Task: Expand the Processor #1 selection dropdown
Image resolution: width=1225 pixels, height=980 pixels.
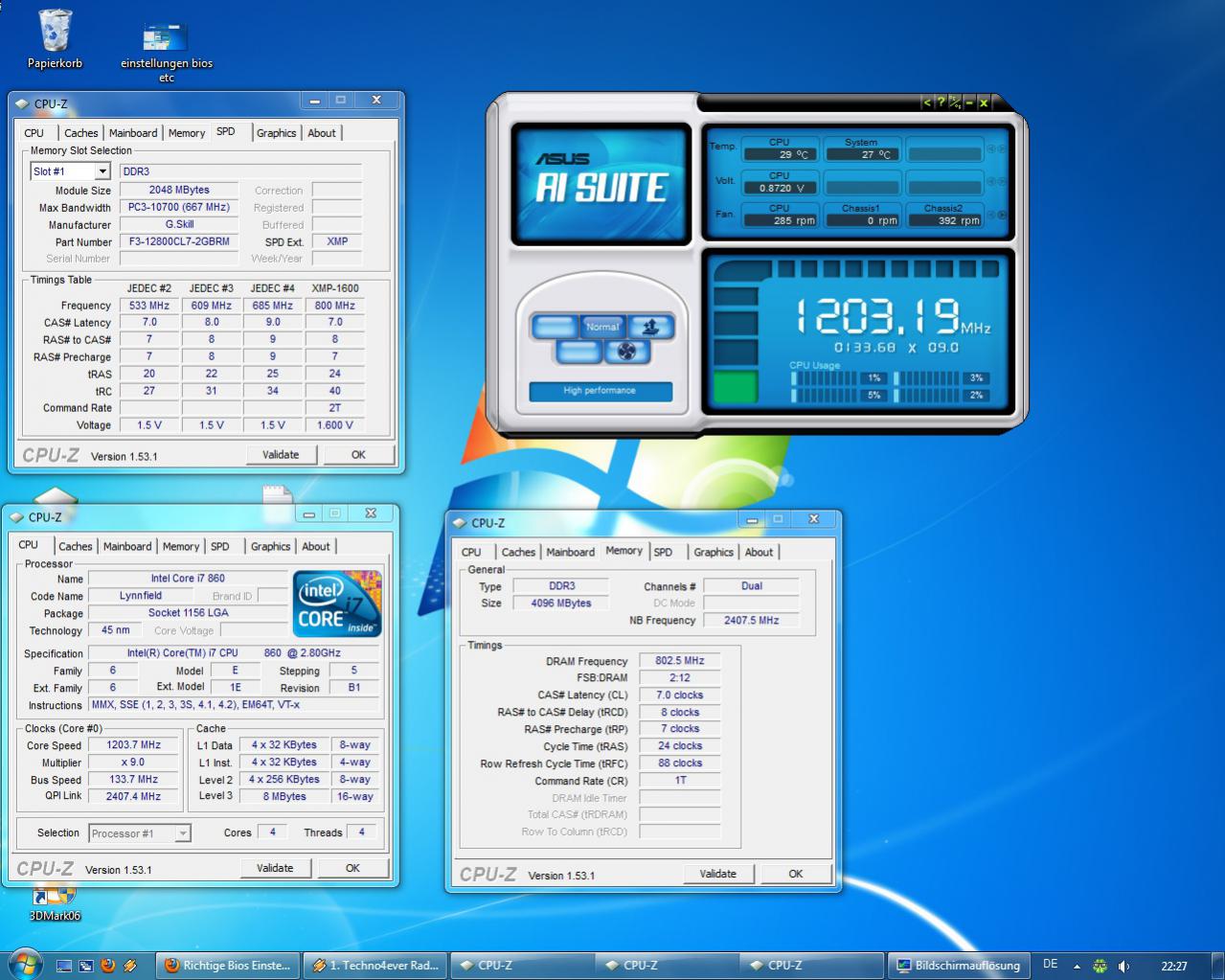Action: 182,833
